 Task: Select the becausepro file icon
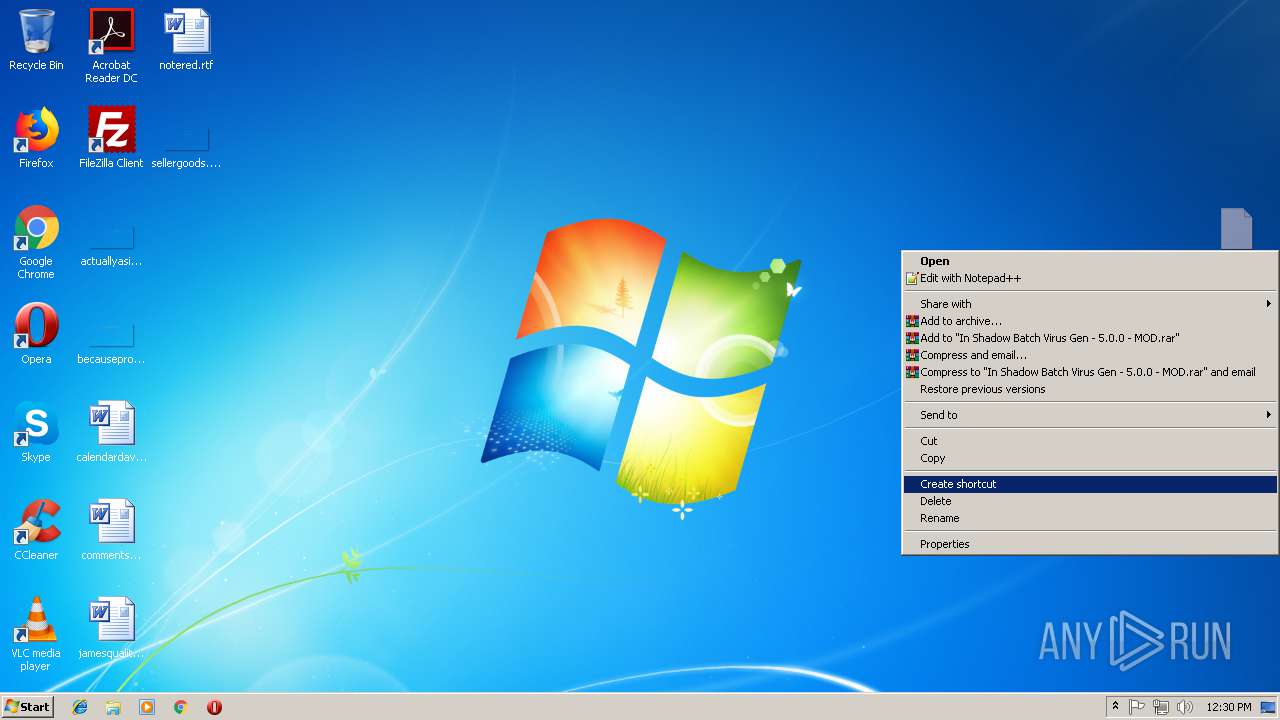[x=111, y=344]
